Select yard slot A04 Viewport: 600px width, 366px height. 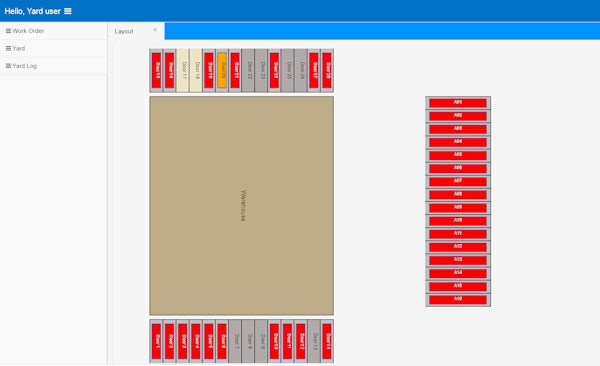pyautogui.click(x=458, y=142)
